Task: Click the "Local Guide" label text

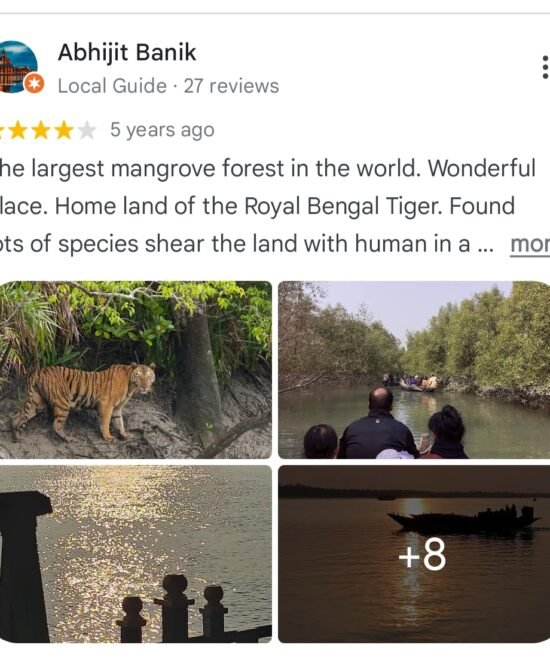Action: point(112,86)
